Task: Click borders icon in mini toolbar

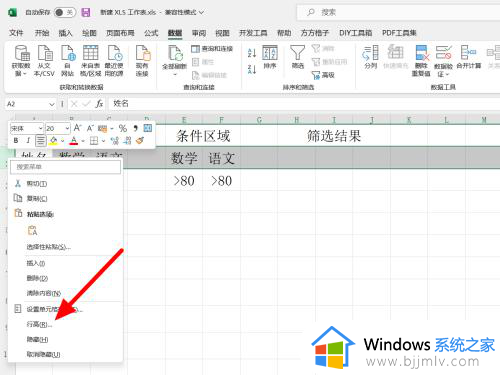Action: 94,141
